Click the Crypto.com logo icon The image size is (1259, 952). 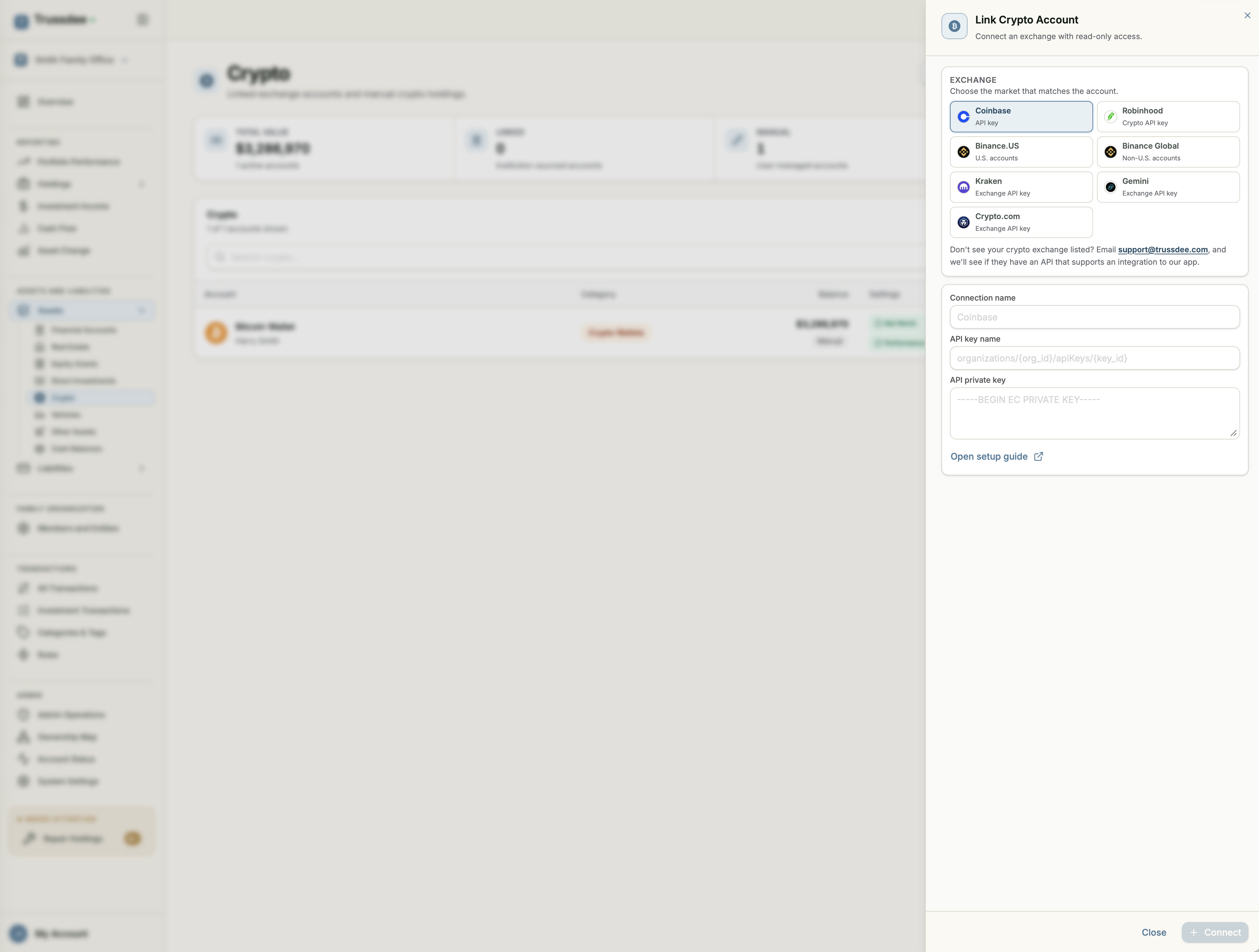[964, 223]
